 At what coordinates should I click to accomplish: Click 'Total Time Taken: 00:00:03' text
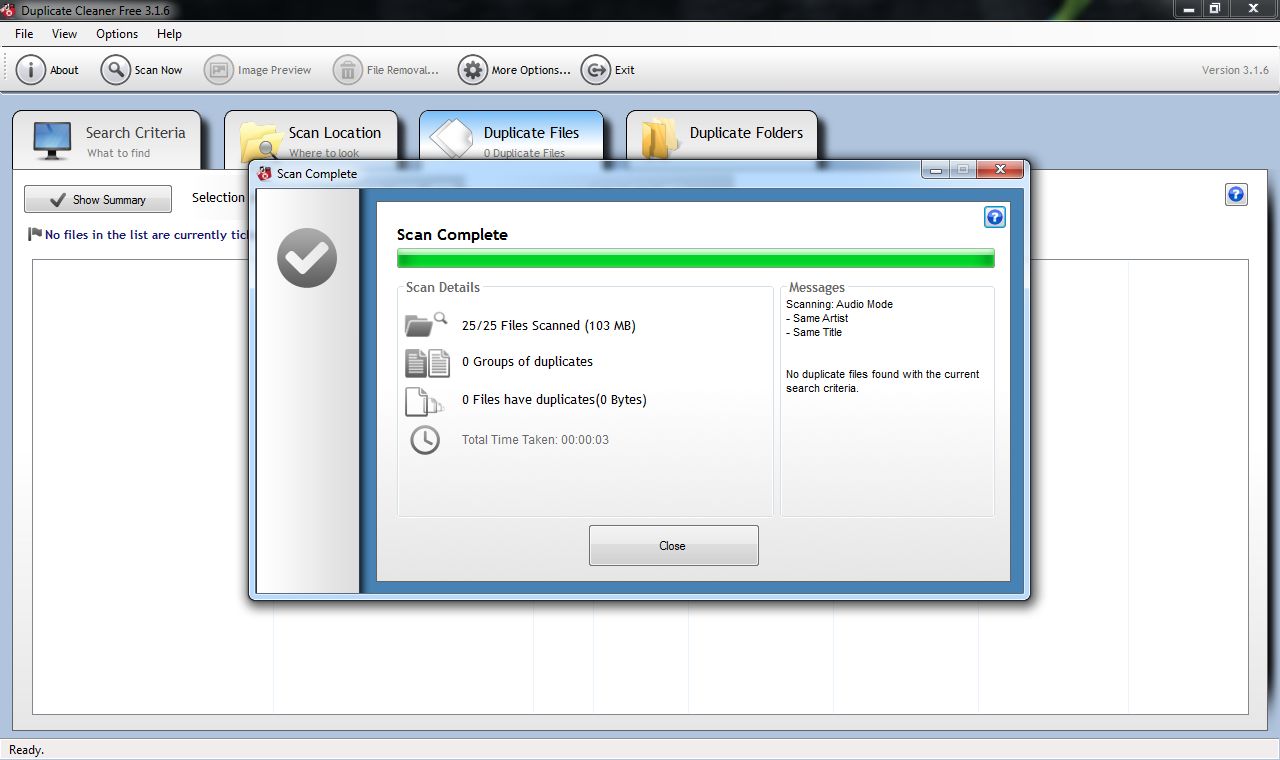click(x=535, y=440)
